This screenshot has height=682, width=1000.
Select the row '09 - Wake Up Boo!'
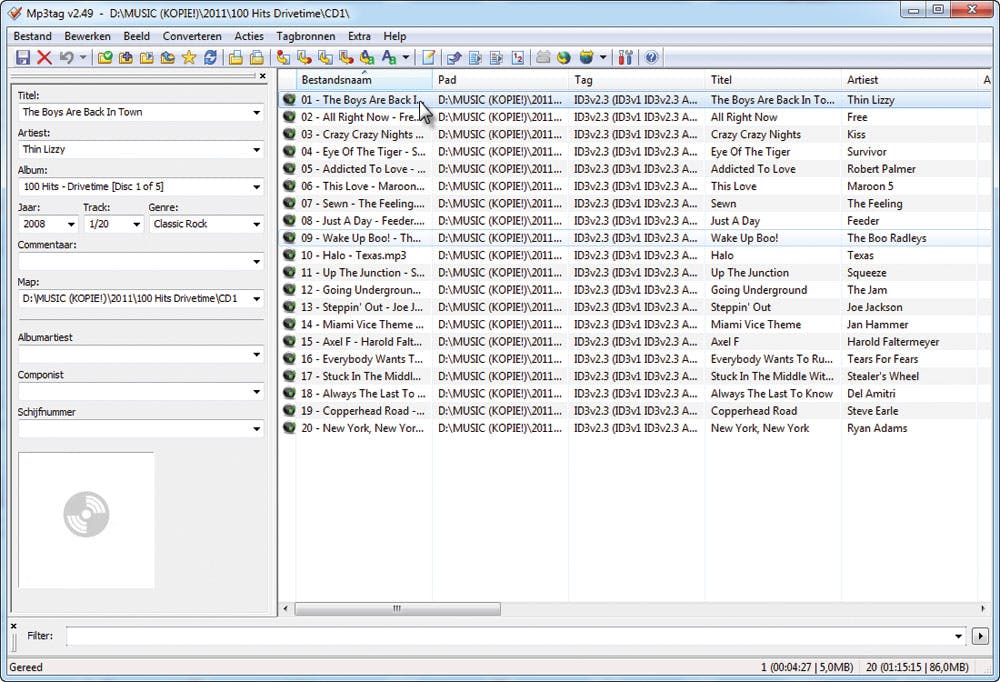click(635, 238)
